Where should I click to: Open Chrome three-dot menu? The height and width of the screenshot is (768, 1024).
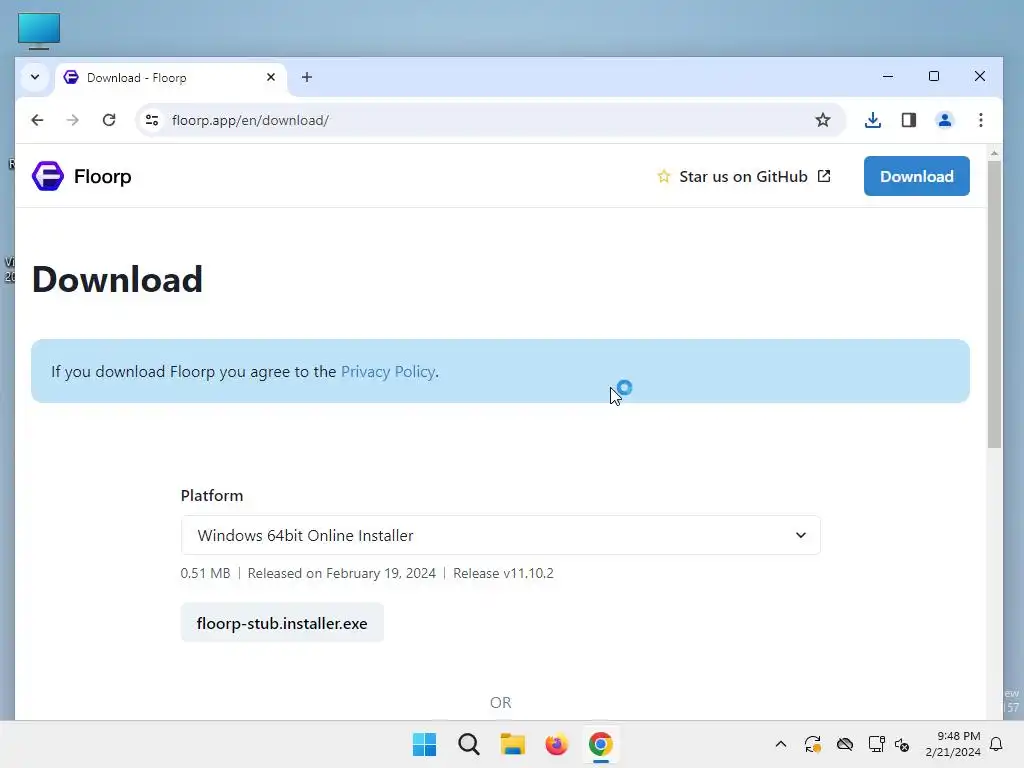[x=980, y=120]
